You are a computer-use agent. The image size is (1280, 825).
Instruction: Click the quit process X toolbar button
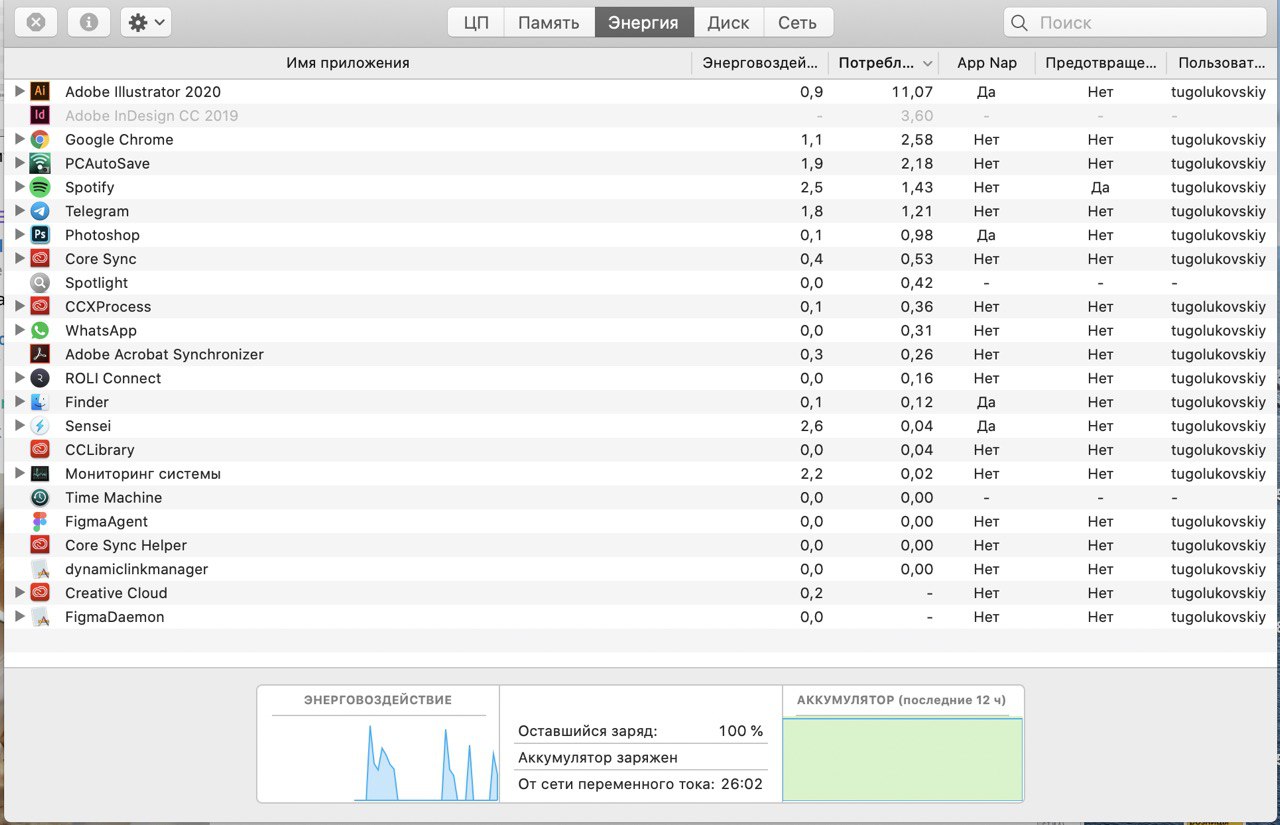(36, 22)
